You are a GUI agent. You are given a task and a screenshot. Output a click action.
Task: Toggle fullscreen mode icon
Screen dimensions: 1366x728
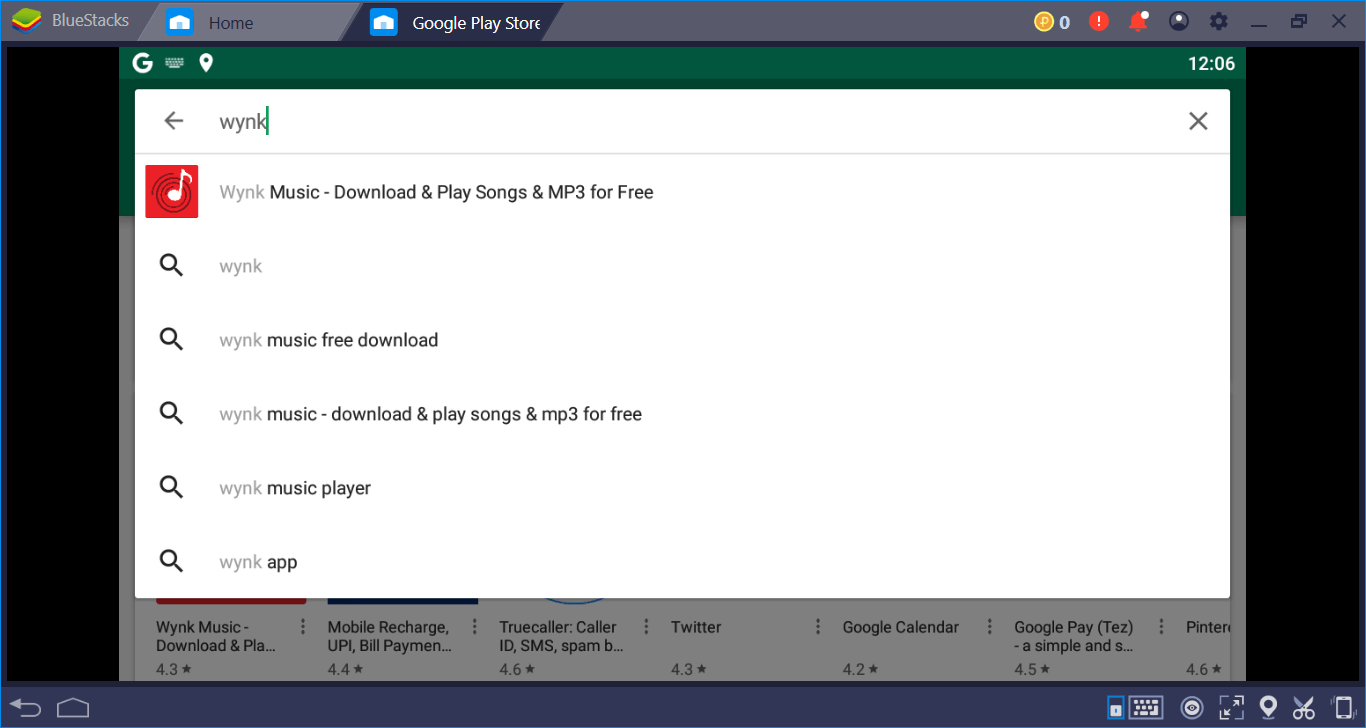[x=1231, y=708]
